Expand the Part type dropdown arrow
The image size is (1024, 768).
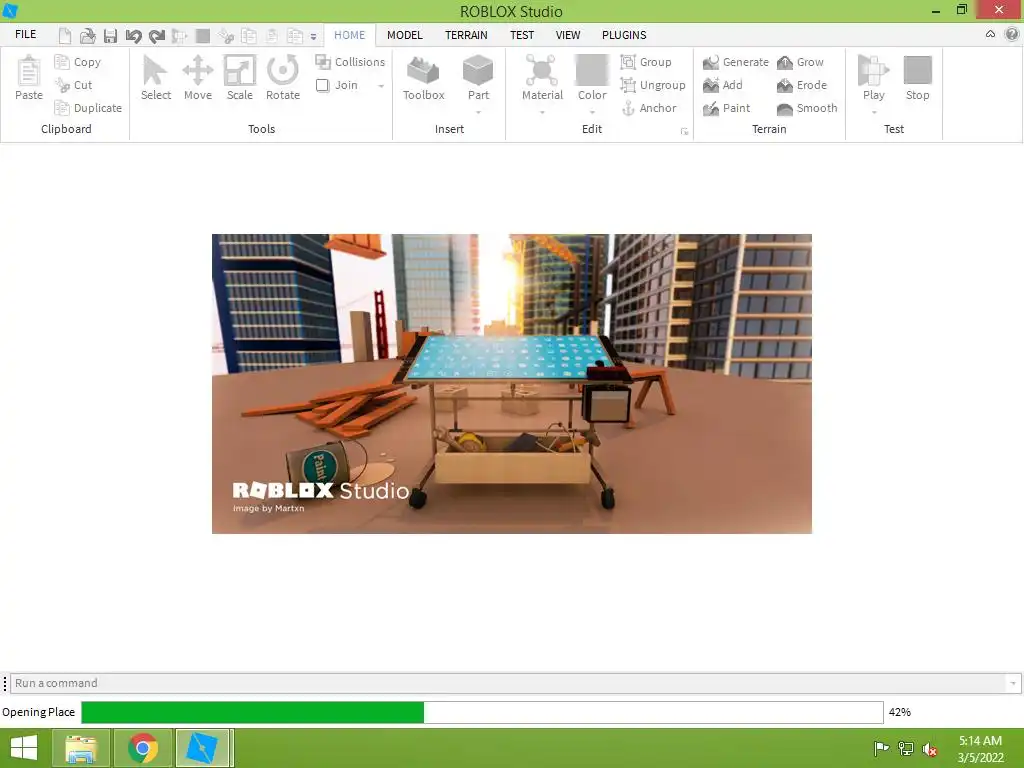point(478,112)
